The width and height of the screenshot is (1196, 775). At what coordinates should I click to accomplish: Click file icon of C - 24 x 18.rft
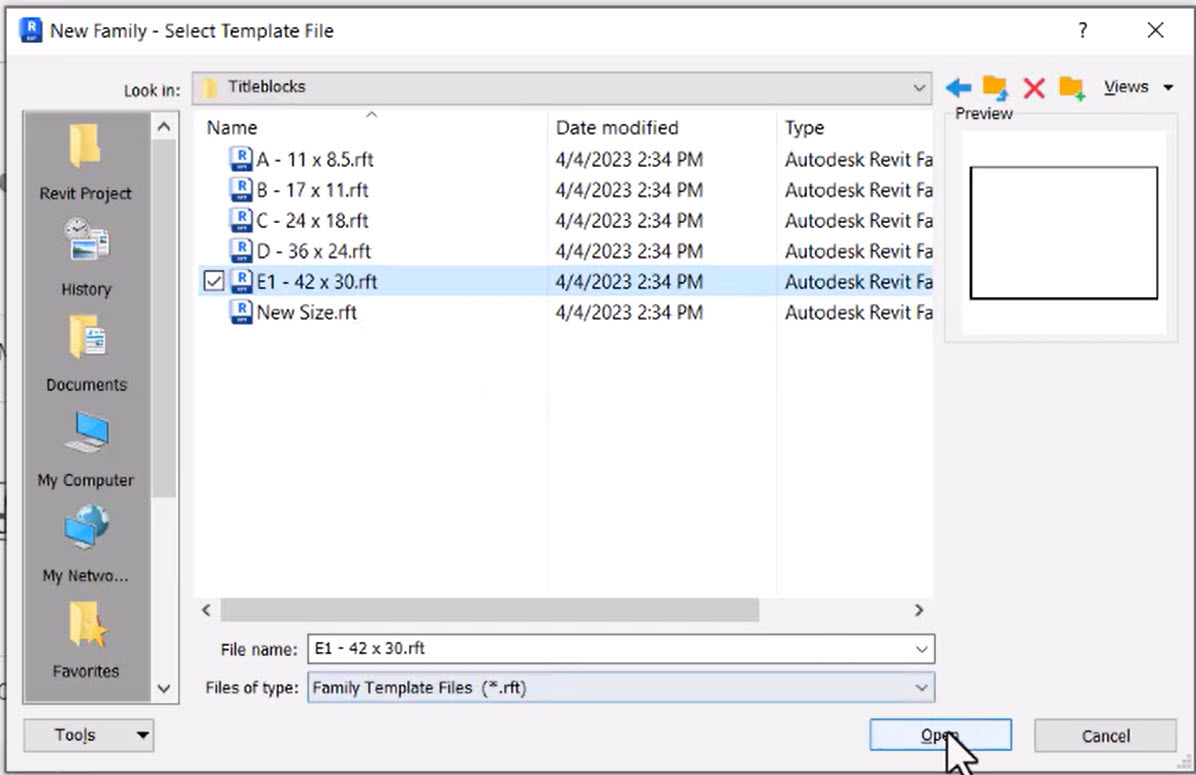click(241, 220)
